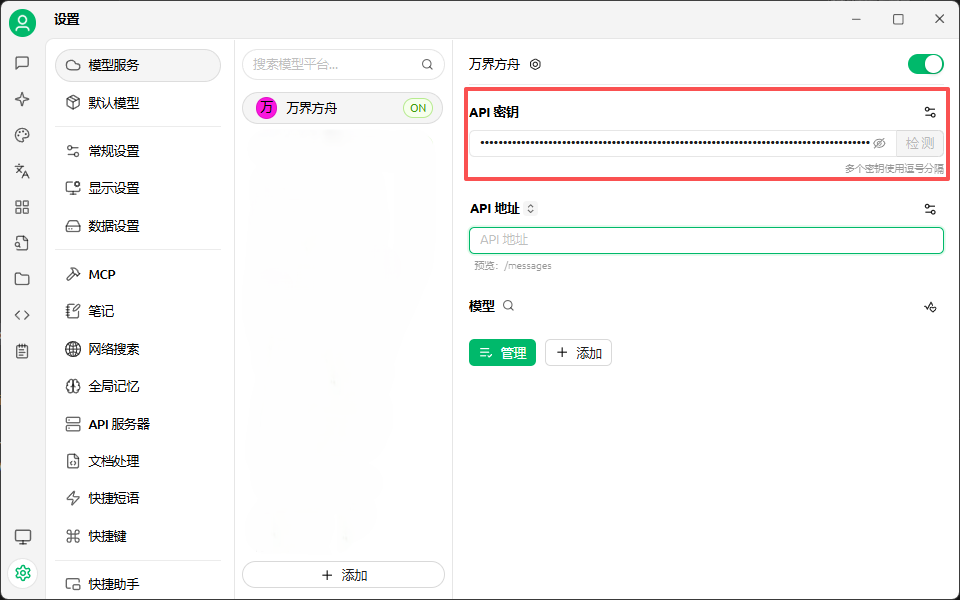Click the green 管理 button

point(502,353)
